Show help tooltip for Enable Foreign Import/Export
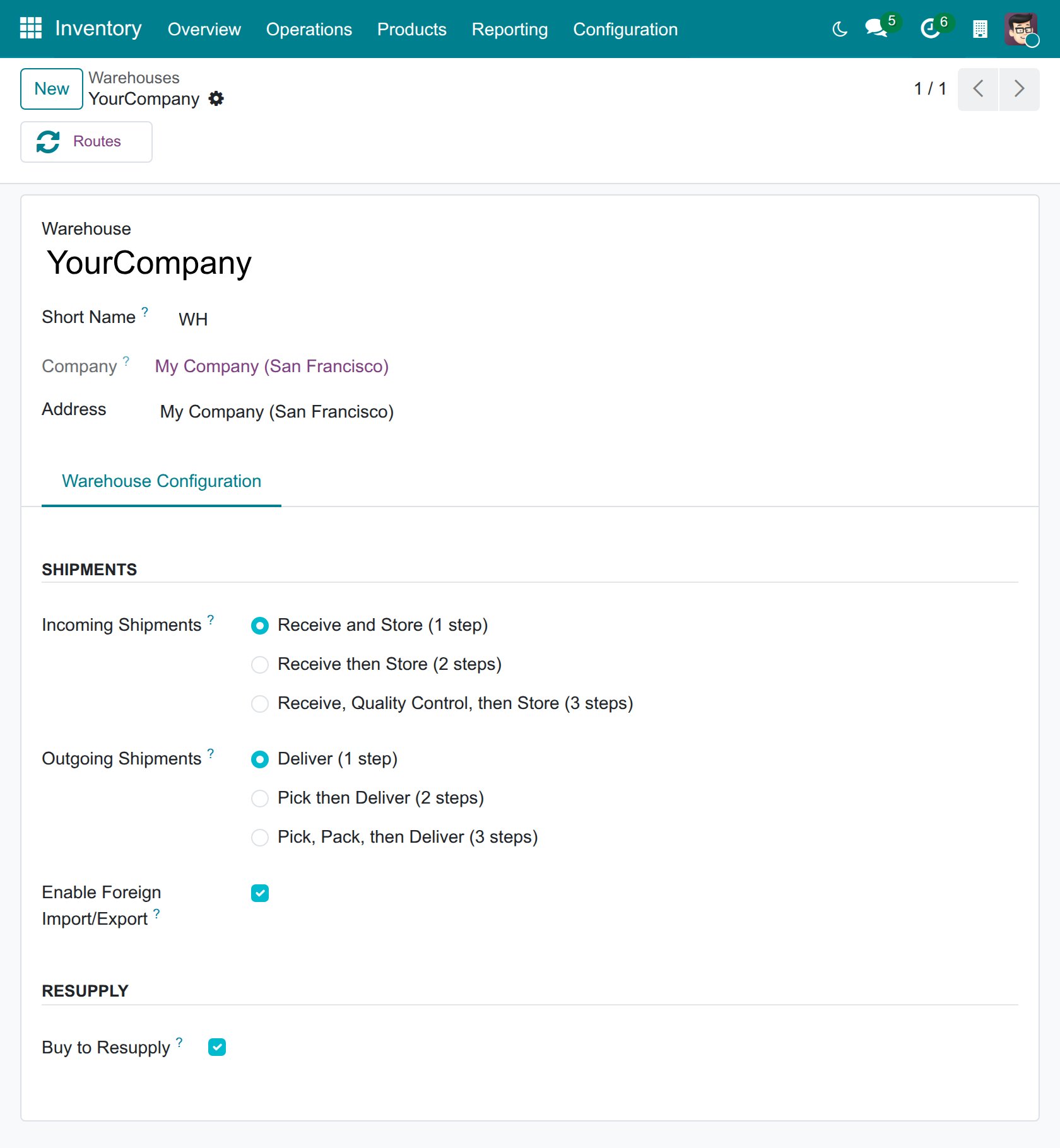The image size is (1060, 1148). tap(156, 914)
